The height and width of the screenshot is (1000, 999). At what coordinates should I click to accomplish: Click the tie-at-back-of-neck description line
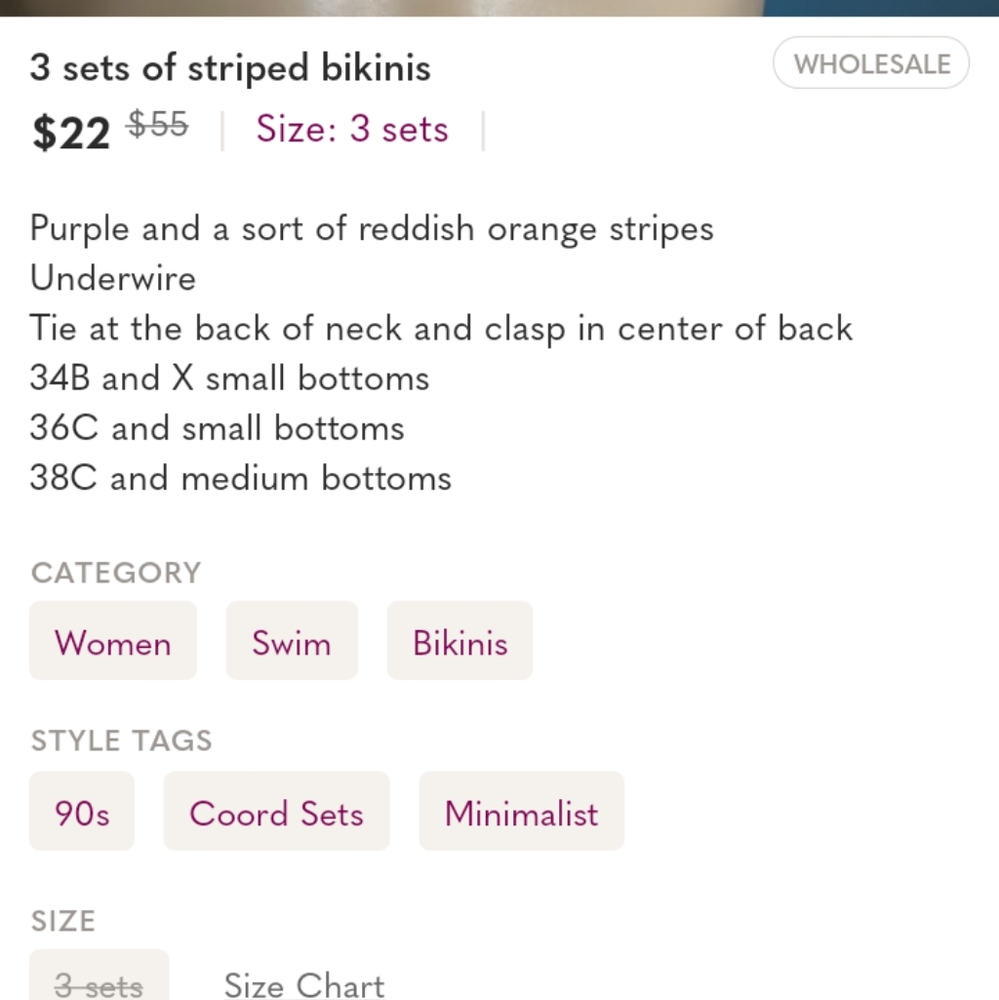pos(441,329)
